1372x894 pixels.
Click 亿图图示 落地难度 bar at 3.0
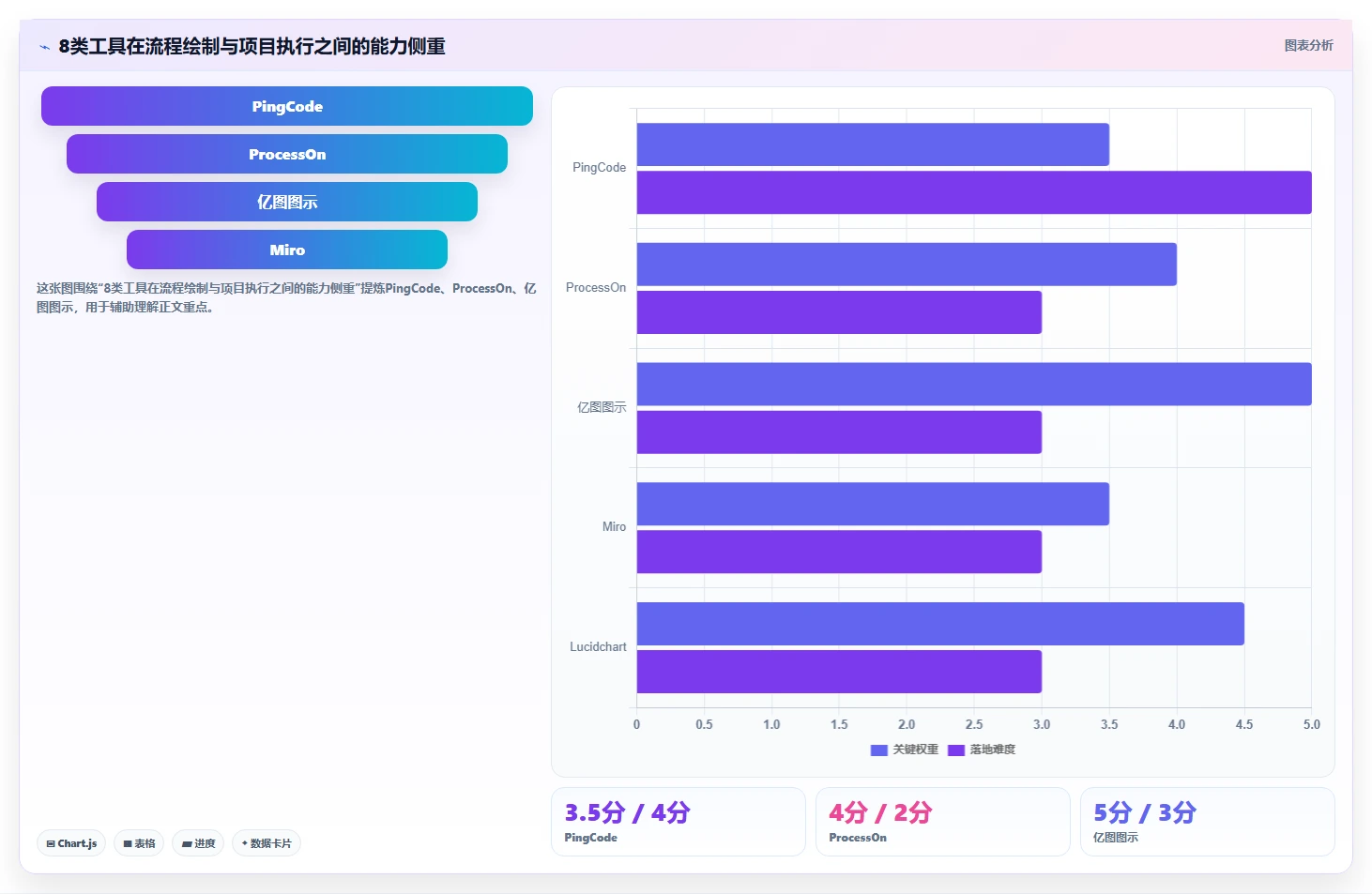coord(839,432)
